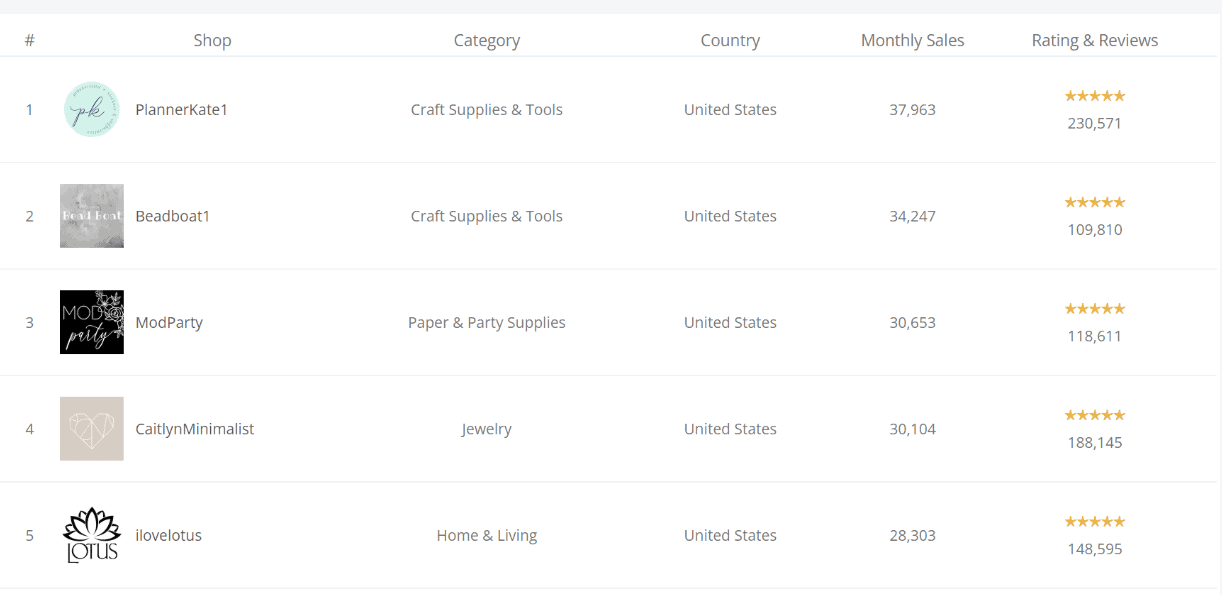Sort by the Monthly Sales column header
The width and height of the screenshot is (1222, 595).
(912, 40)
